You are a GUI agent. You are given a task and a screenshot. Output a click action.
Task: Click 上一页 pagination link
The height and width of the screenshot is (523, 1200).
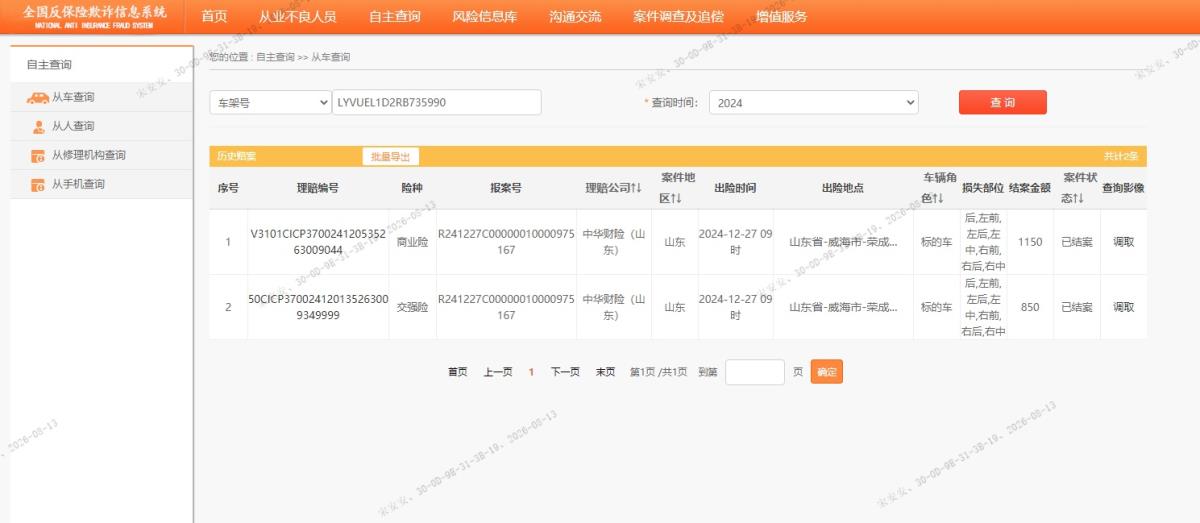pyautogui.click(x=498, y=372)
